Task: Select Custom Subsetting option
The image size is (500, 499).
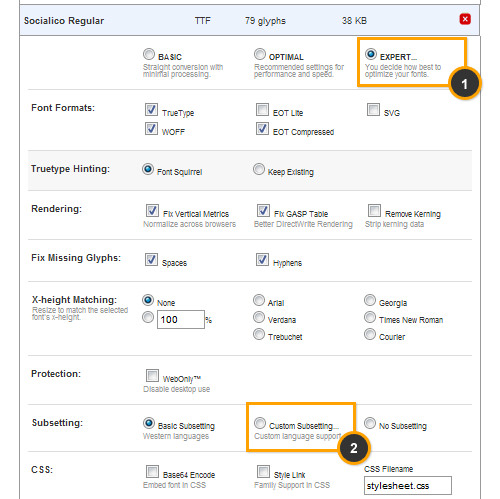Action: tap(260, 423)
